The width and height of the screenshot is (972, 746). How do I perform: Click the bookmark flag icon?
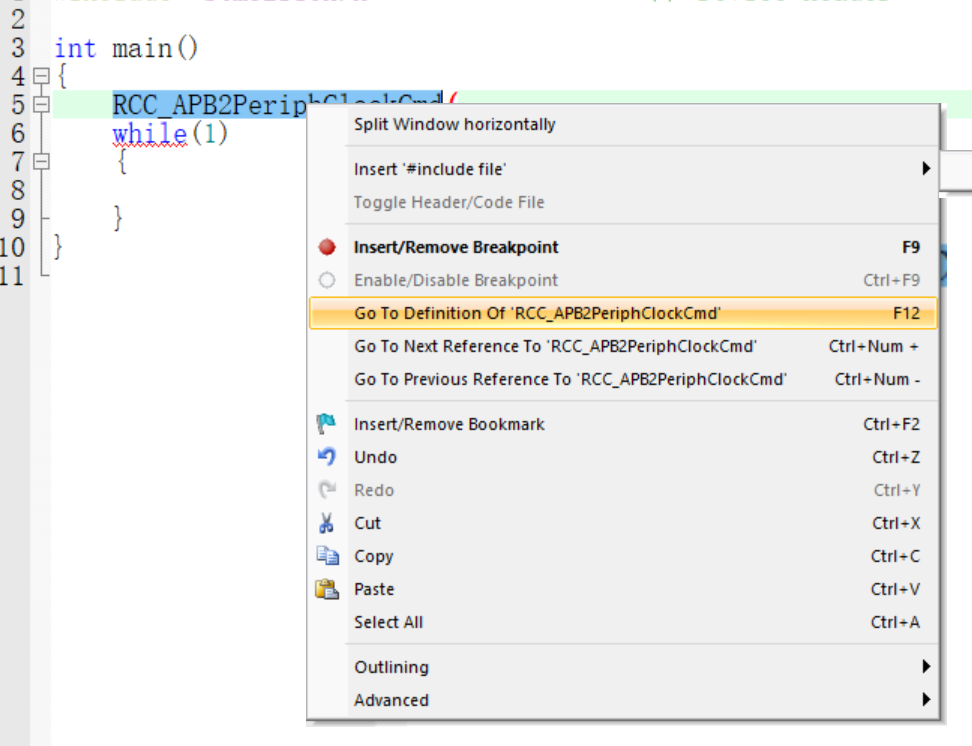[x=326, y=424]
